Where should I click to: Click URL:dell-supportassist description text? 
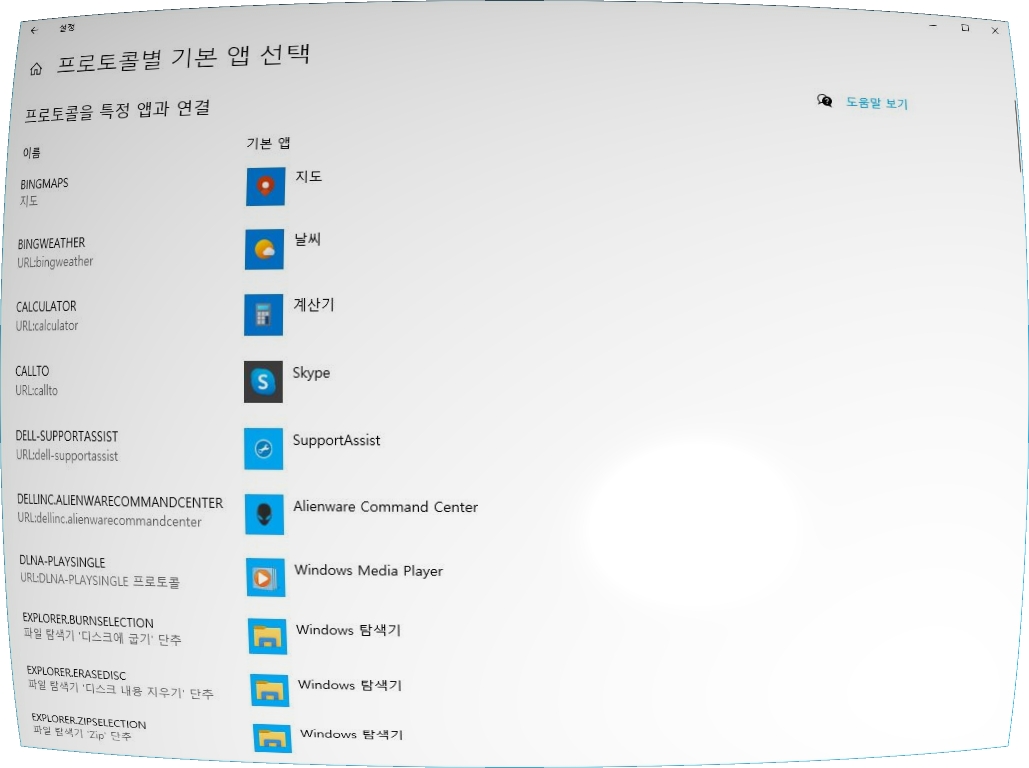coord(67,456)
